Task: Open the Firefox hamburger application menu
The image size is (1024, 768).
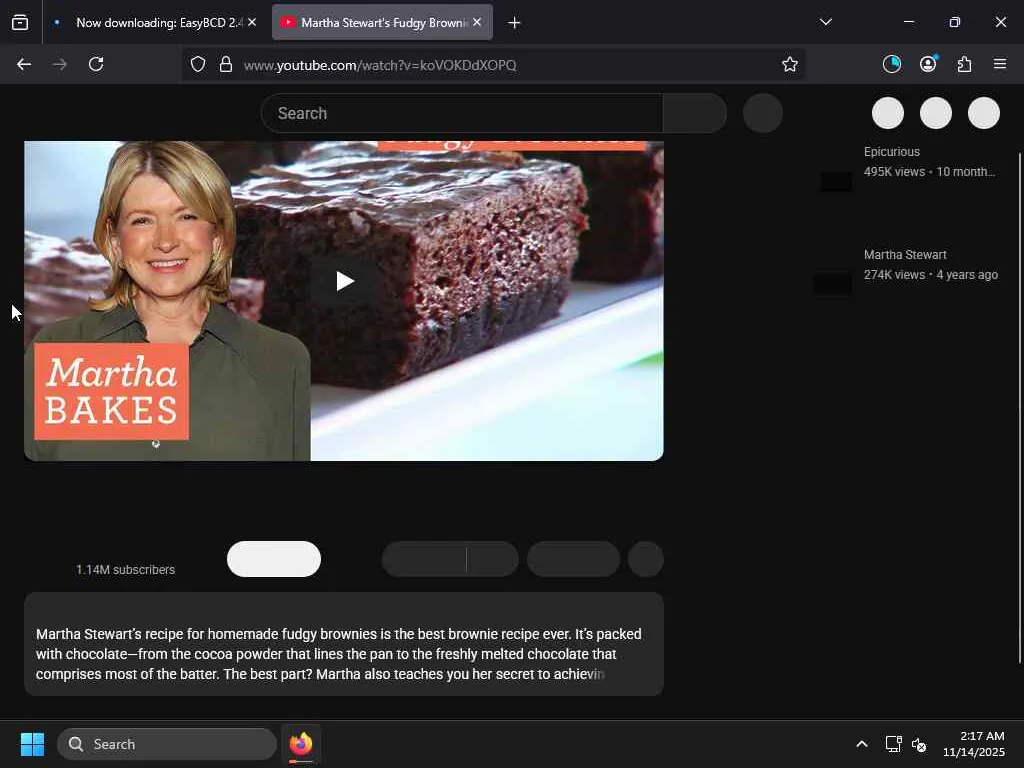Action: [x=1000, y=64]
